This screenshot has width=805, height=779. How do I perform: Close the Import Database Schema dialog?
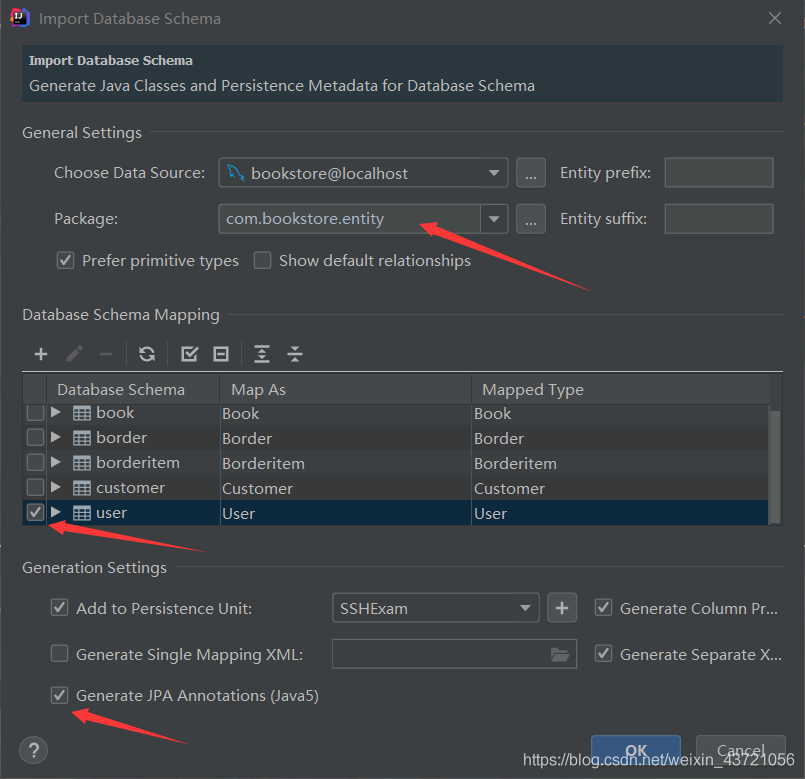(775, 18)
